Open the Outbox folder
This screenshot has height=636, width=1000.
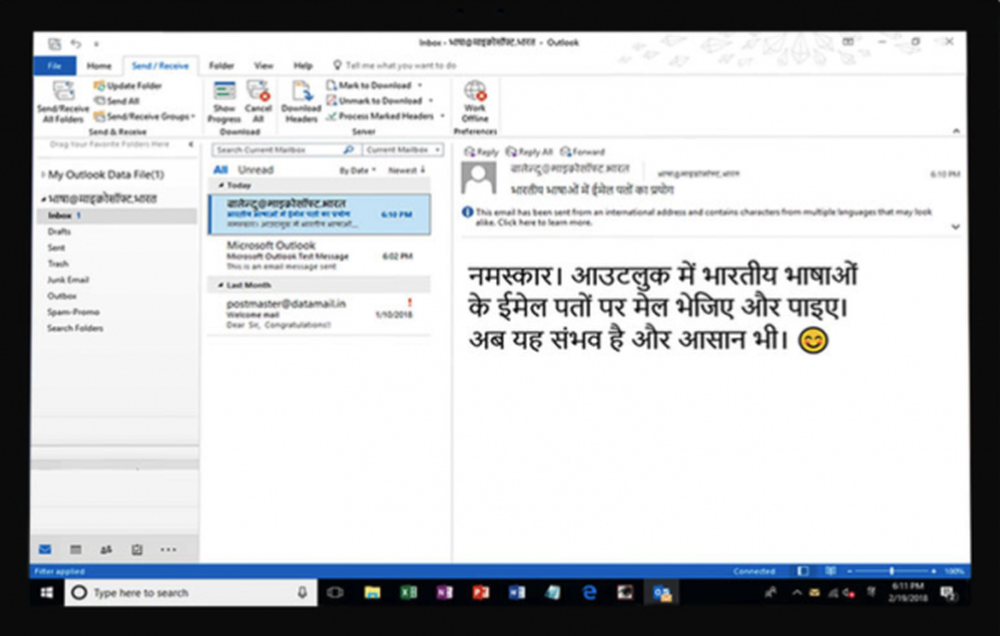tap(62, 296)
